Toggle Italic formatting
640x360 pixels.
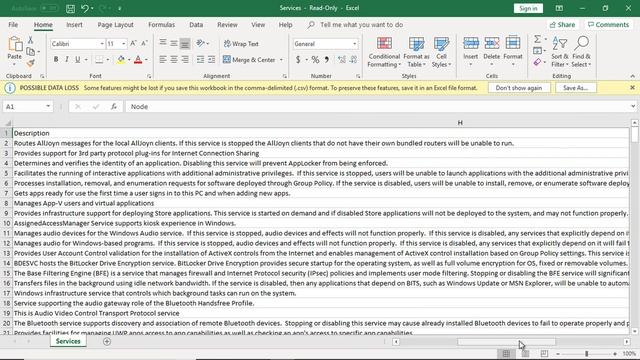point(67,60)
